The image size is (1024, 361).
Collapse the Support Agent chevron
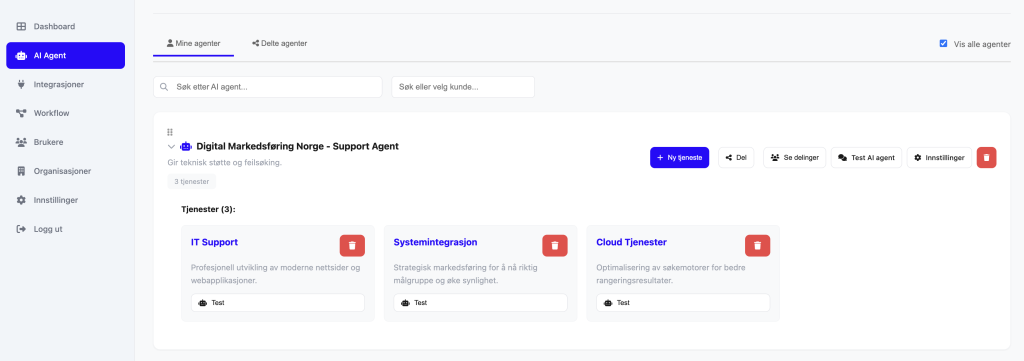(x=171, y=147)
